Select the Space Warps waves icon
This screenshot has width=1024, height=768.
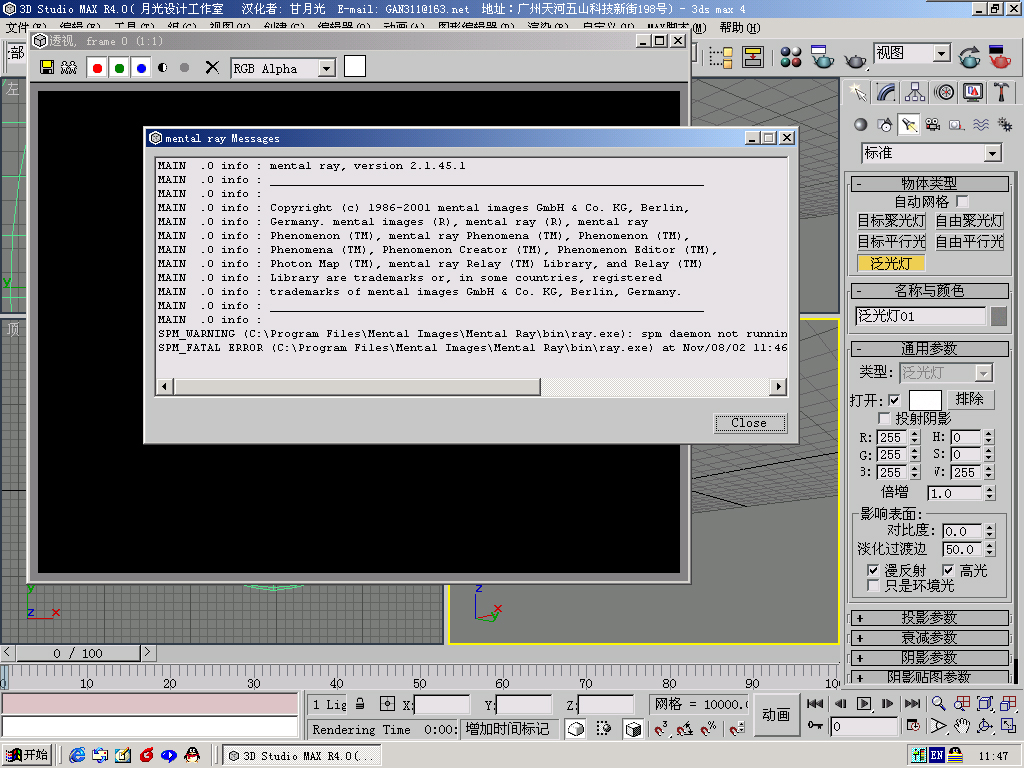tap(981, 124)
